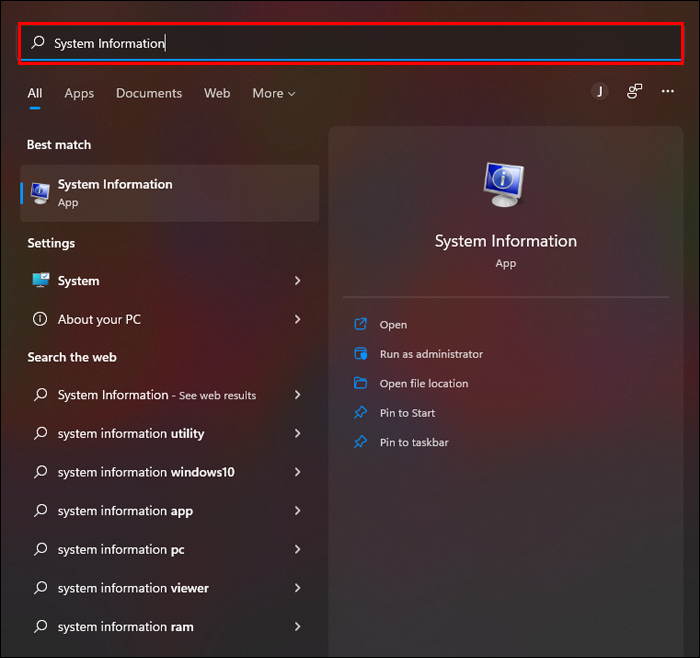This screenshot has height=658, width=700.
Task: Select 'system information pc' web suggestion
Action: pyautogui.click(x=170, y=550)
